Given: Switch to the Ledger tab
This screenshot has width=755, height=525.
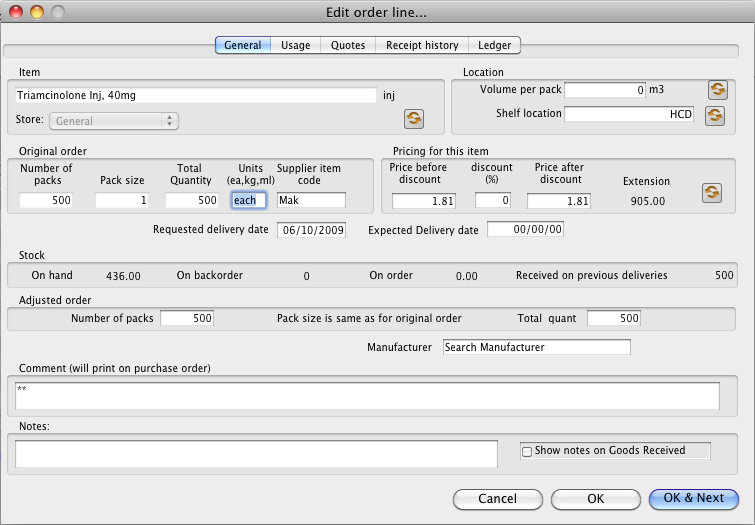Looking at the screenshot, I should (x=495, y=45).
